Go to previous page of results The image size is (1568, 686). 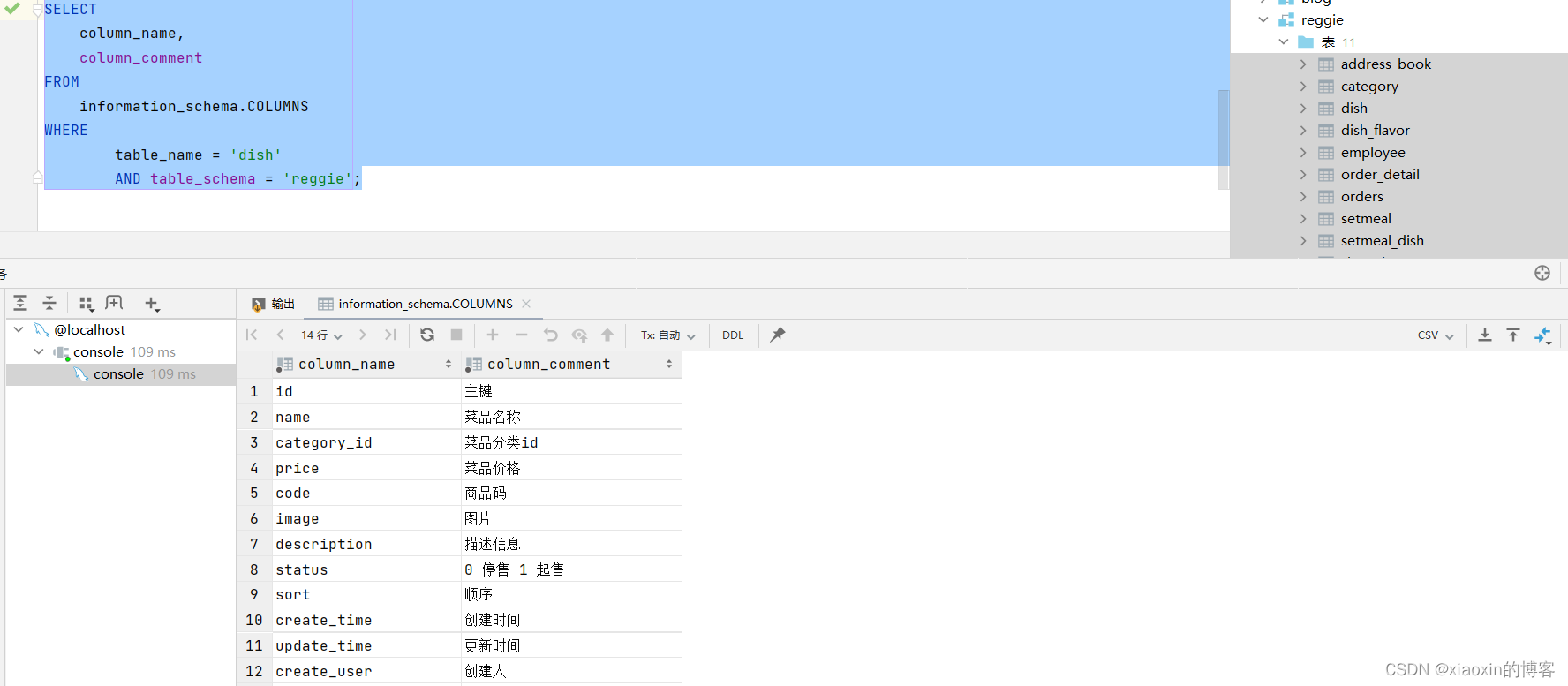point(280,335)
